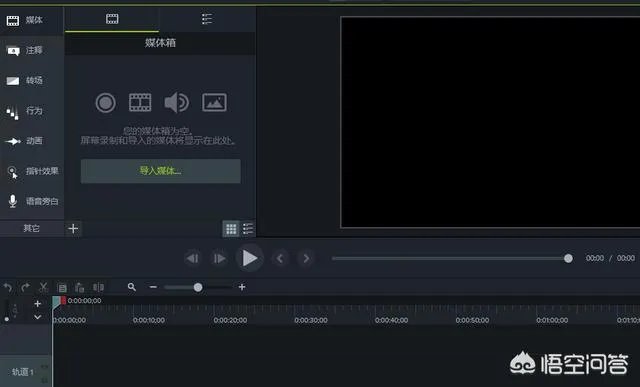
Task: Click the audio speaker icon in media bin
Action: pos(176,102)
